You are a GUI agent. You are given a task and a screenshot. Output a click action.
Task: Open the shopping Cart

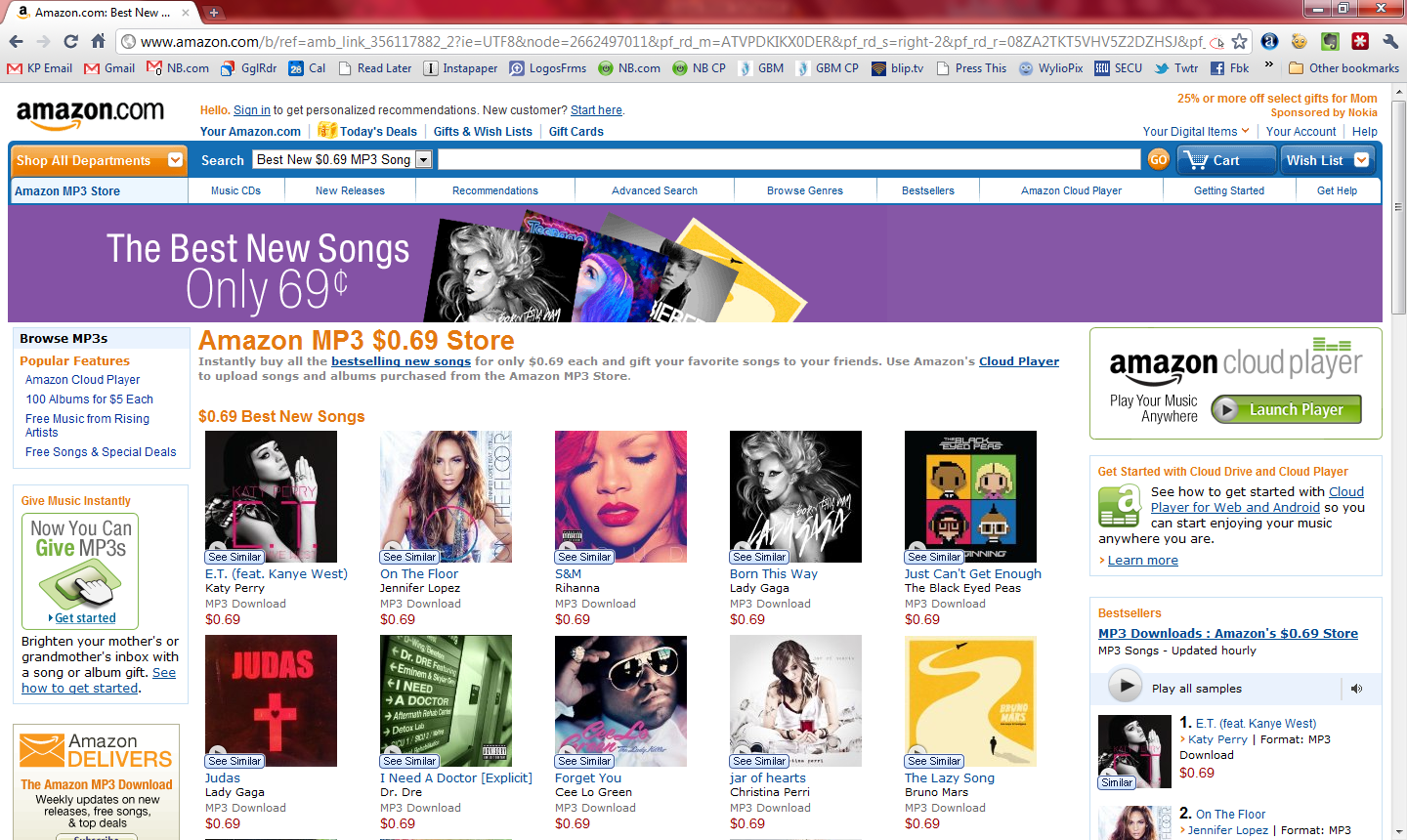[1226, 160]
